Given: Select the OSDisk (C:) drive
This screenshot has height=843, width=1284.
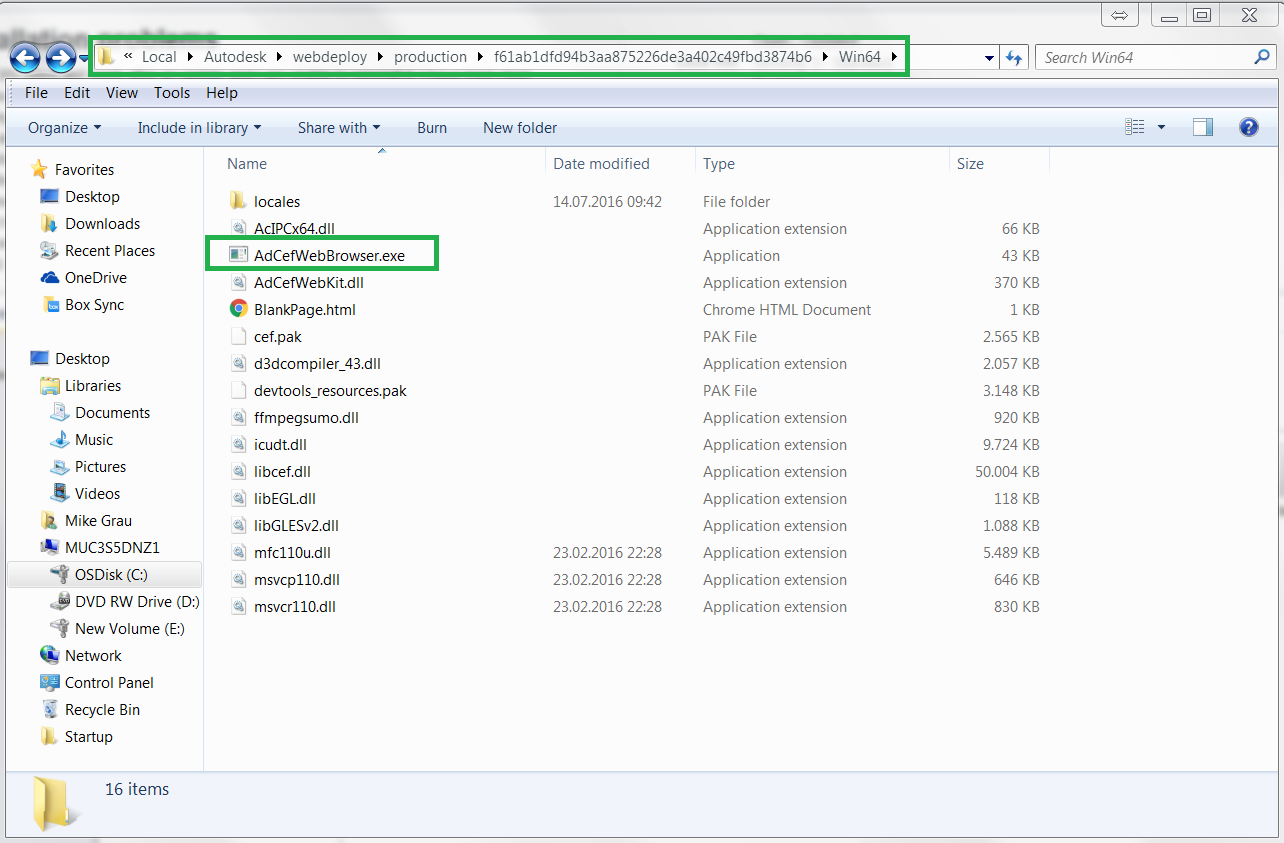Looking at the screenshot, I should coord(106,574).
